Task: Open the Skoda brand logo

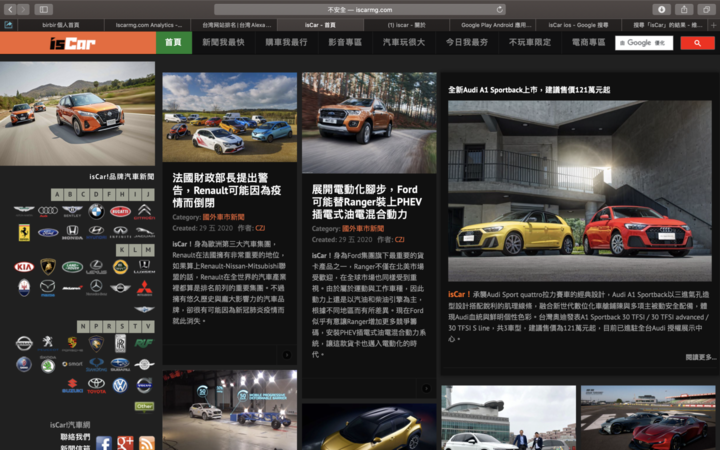Action: tap(48, 365)
